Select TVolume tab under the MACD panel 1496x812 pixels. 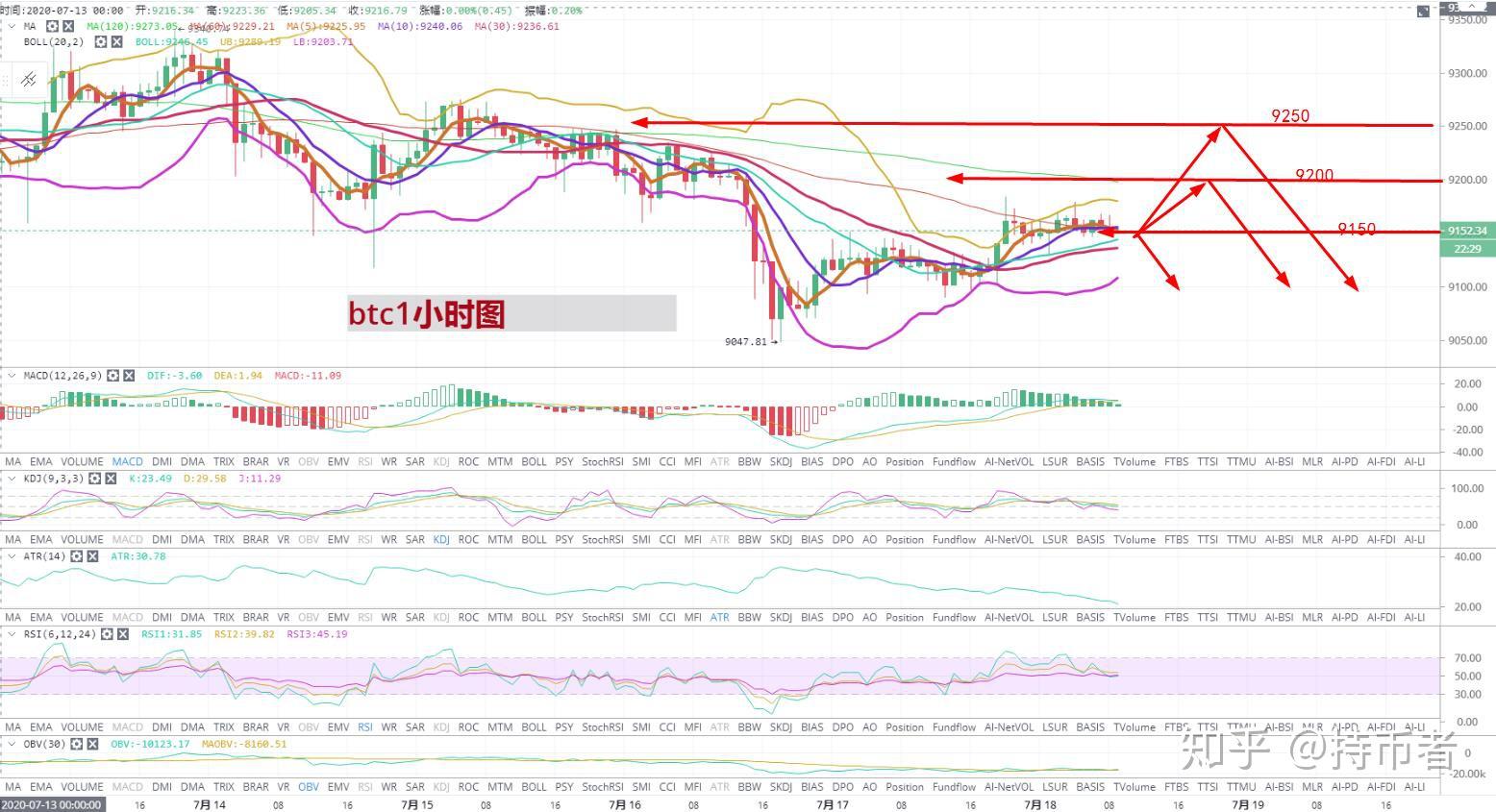(x=1134, y=462)
